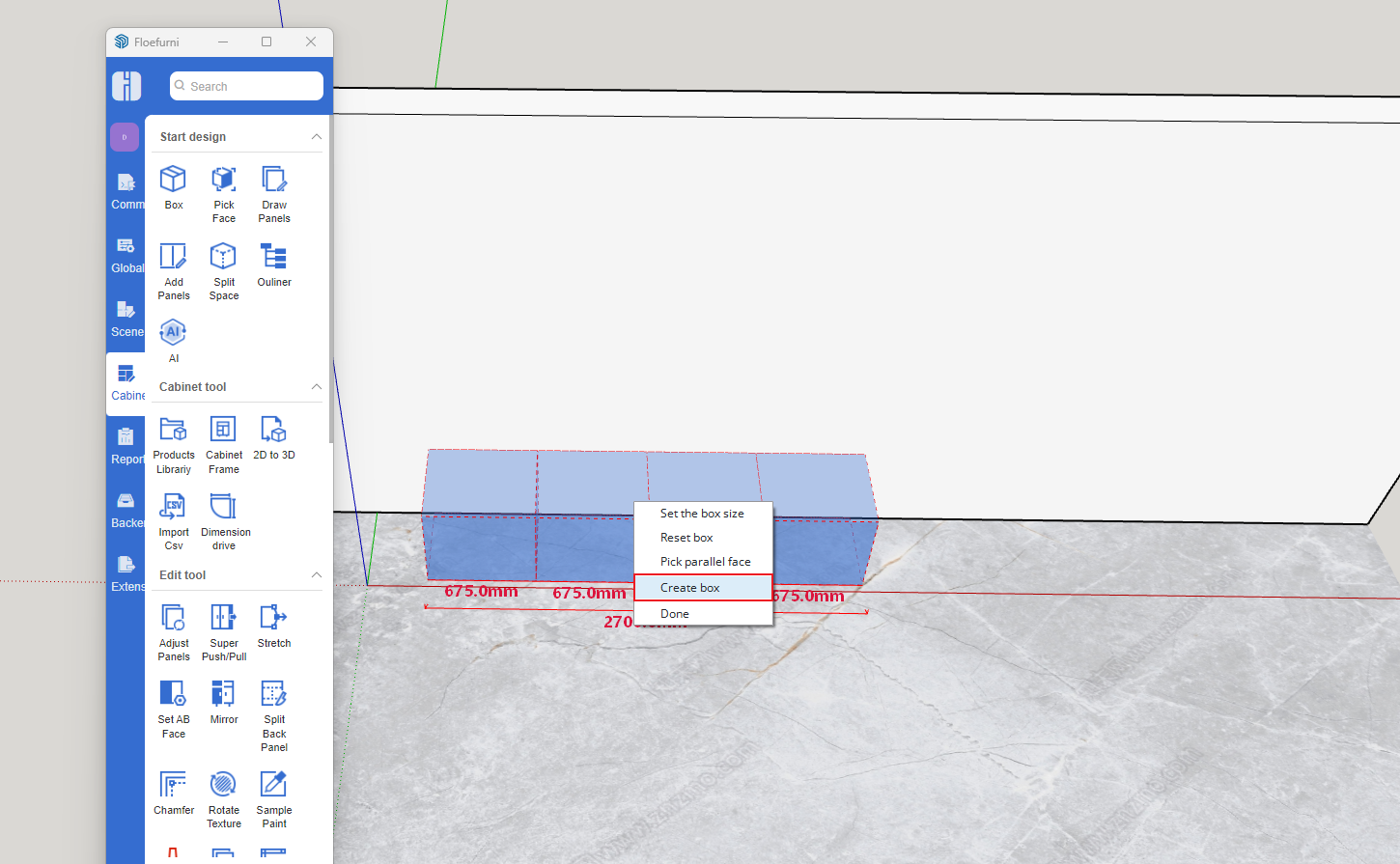Select Set the box size option
Image resolution: width=1400 pixels, height=864 pixels.
point(703,514)
